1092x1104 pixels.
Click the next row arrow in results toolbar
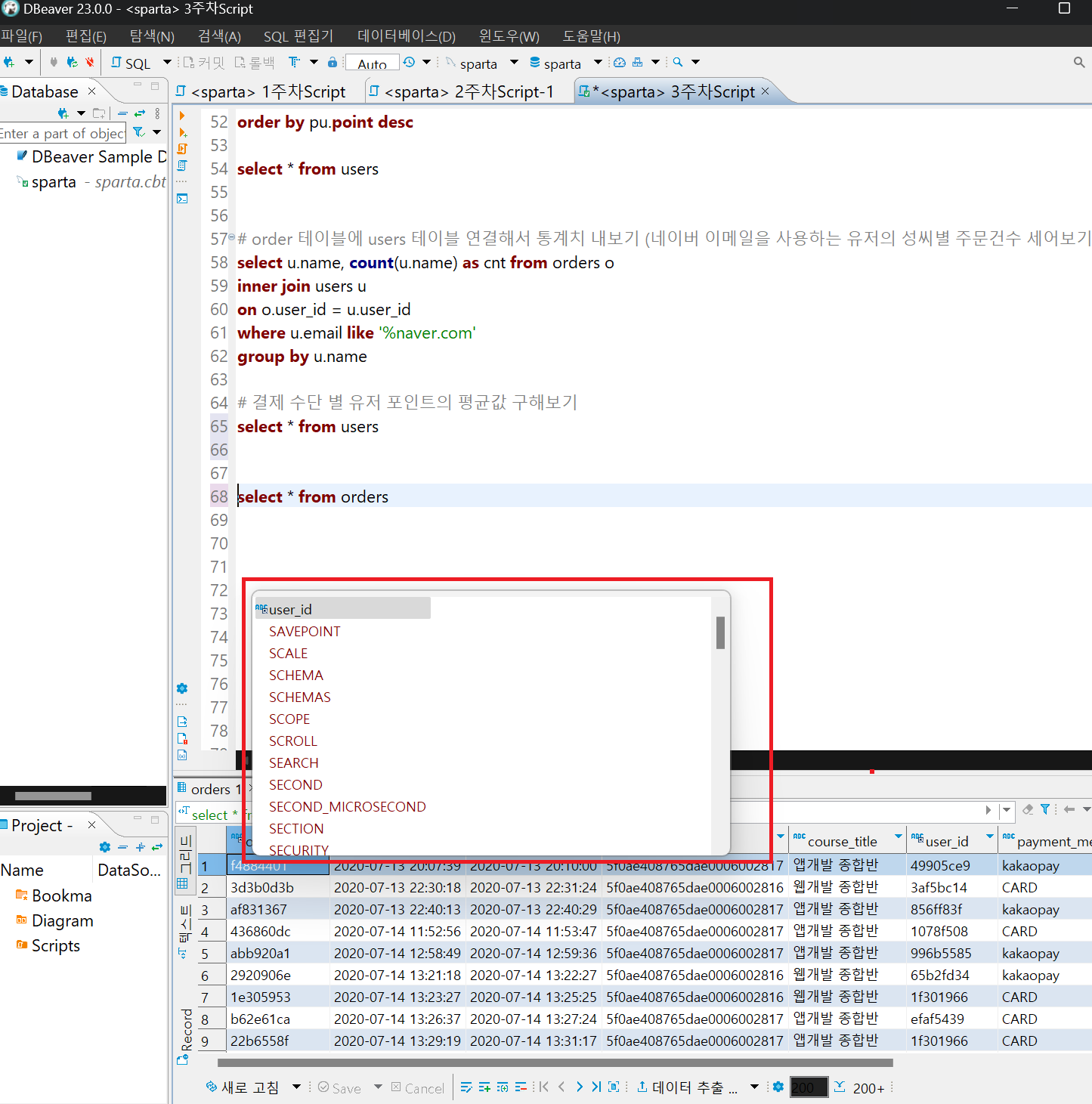[x=580, y=1087]
